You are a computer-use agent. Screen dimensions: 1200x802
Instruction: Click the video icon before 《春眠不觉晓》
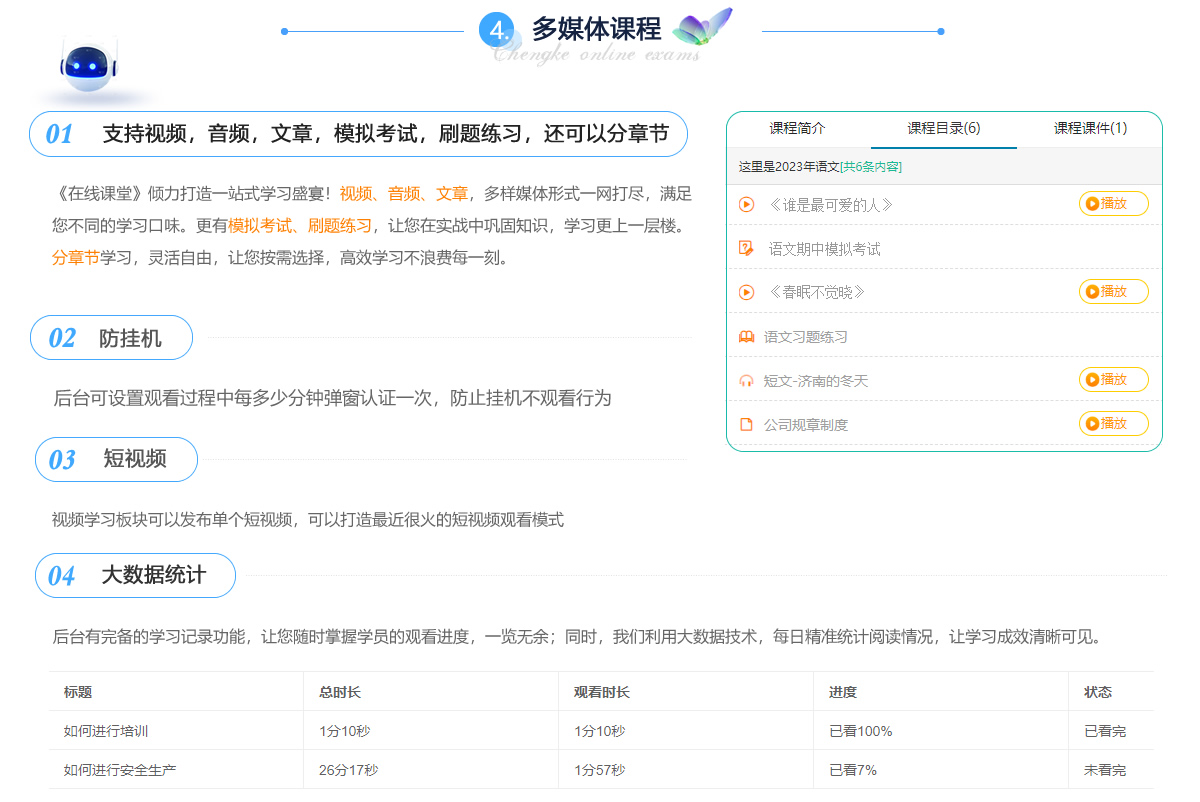pos(746,293)
